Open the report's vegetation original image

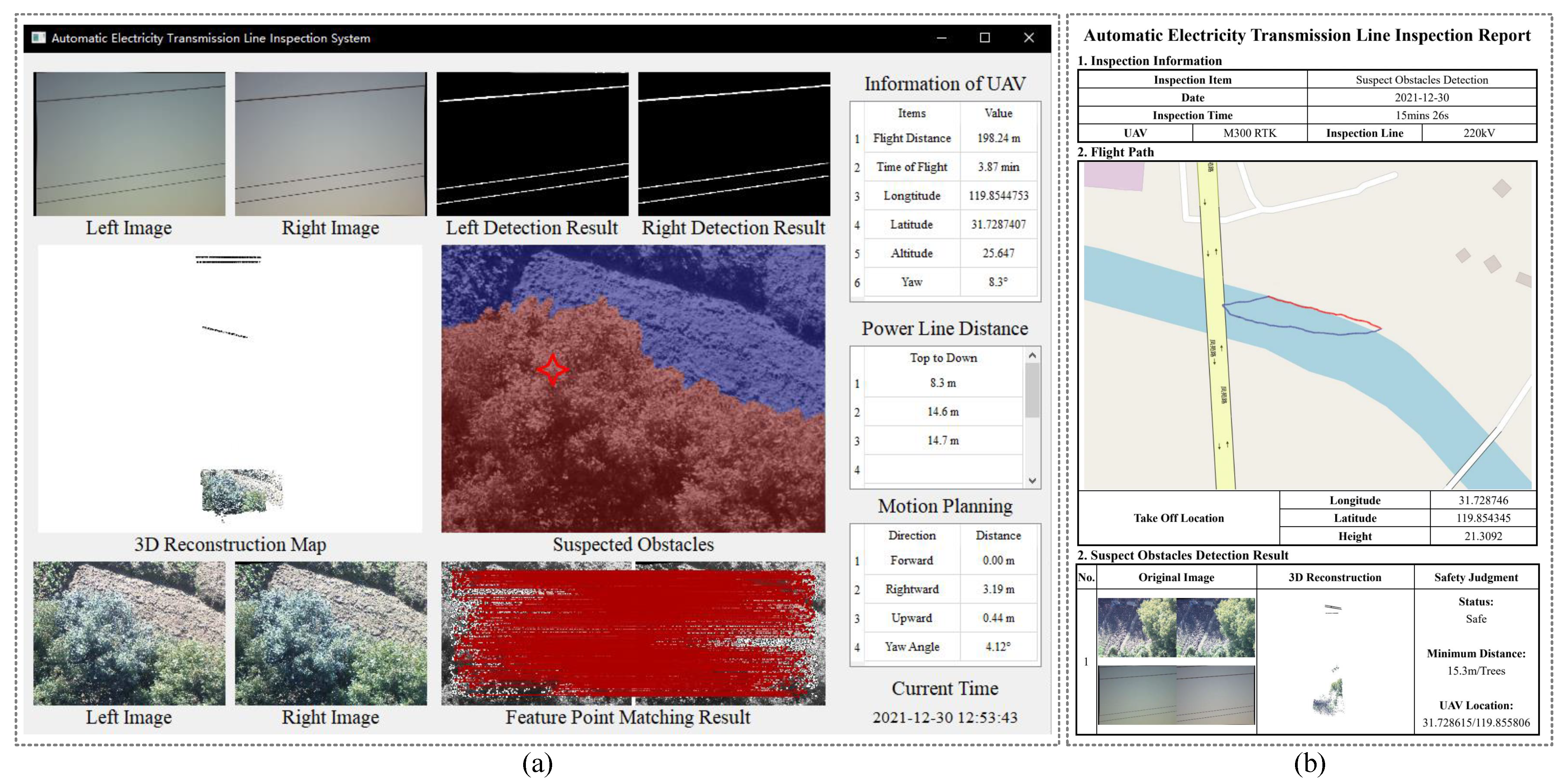[1176, 627]
